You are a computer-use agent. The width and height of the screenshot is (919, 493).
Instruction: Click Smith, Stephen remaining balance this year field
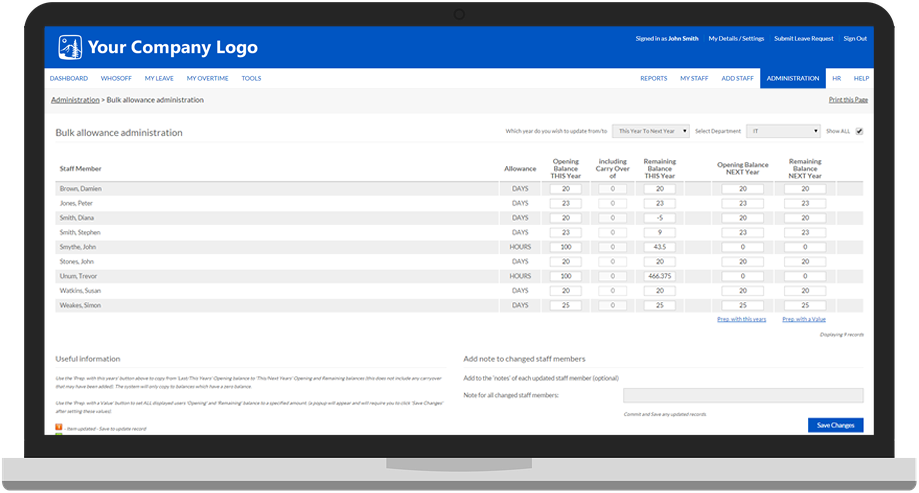(659, 233)
